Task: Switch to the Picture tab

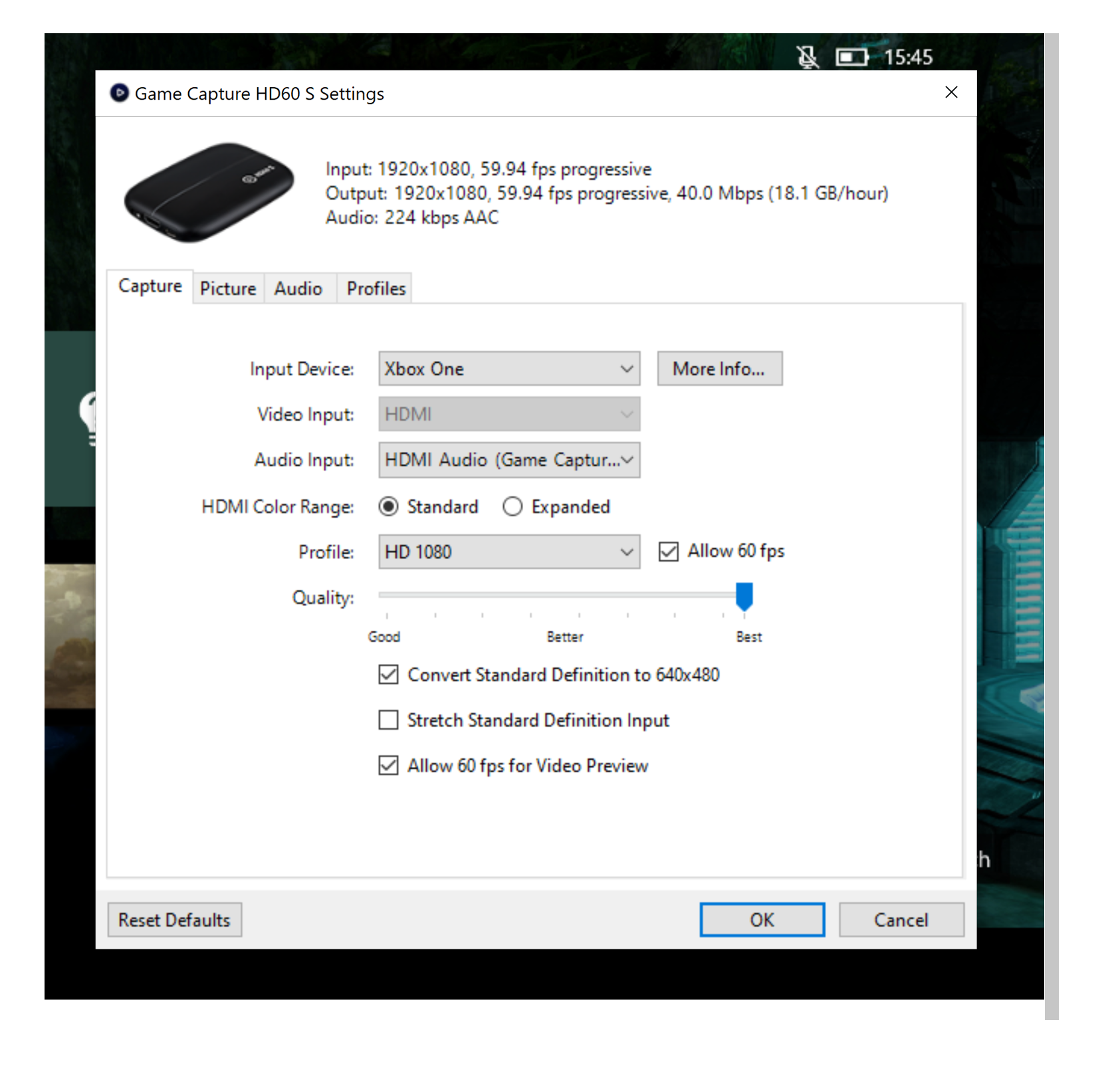Action: coord(227,288)
